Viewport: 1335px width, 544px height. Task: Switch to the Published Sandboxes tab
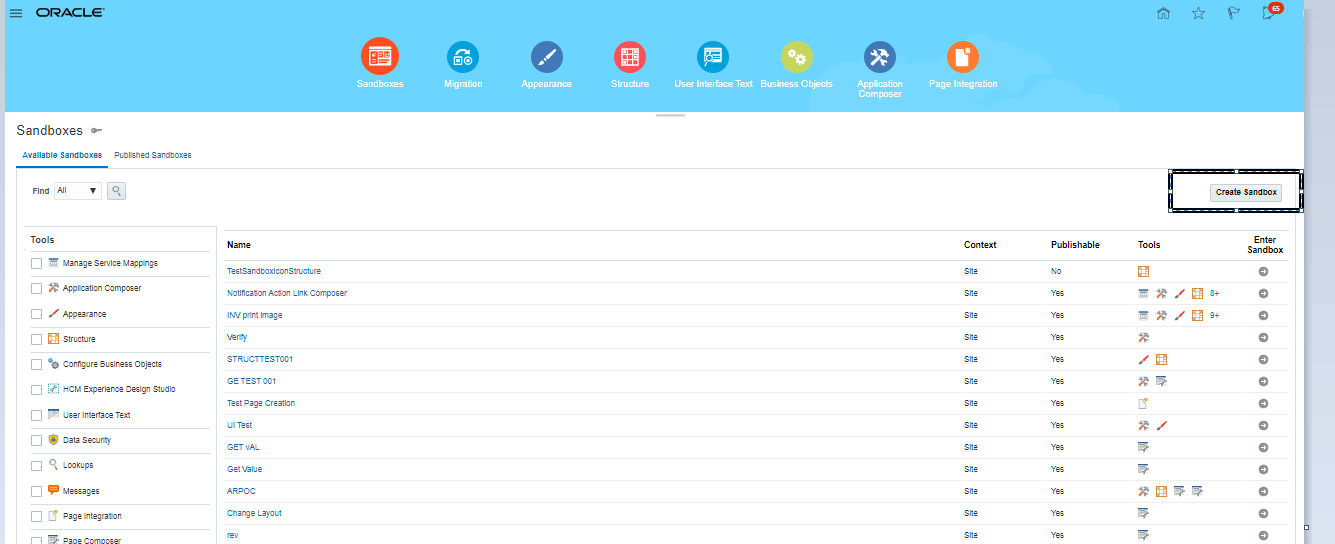pos(152,156)
